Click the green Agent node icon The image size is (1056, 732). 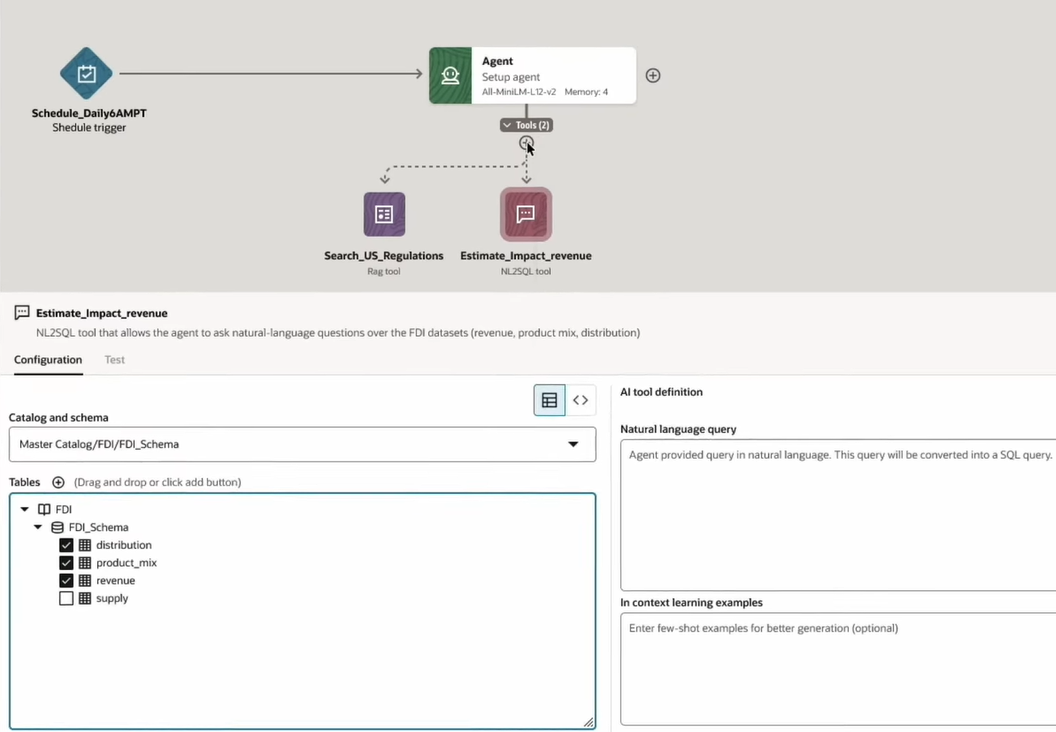coord(451,75)
